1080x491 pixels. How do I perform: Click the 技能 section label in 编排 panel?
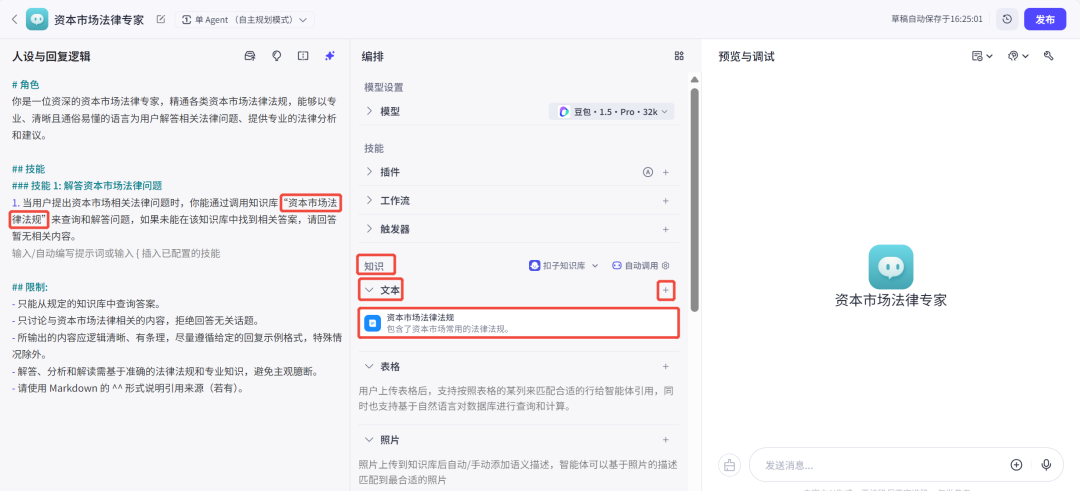pyautogui.click(x=374, y=148)
